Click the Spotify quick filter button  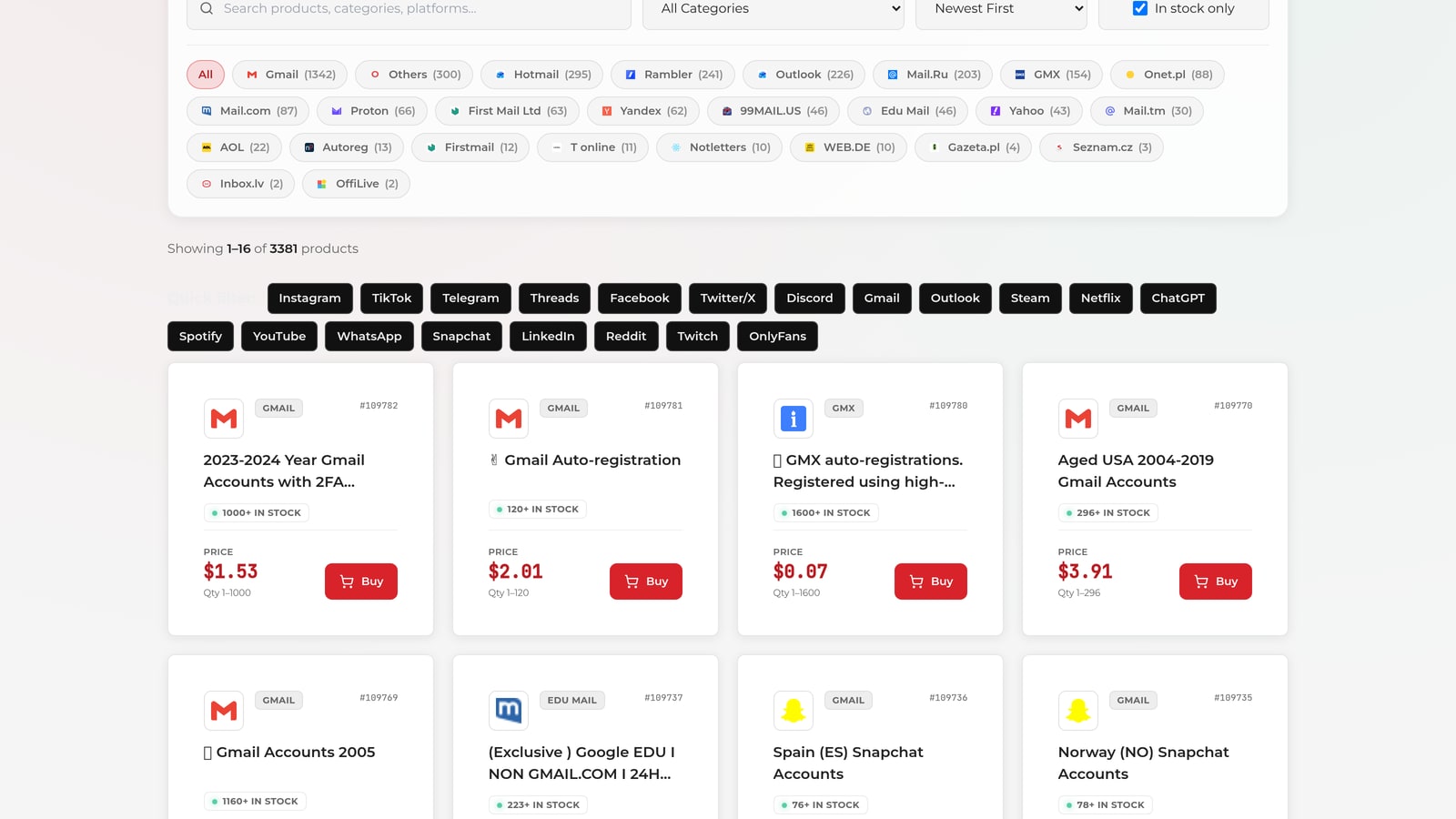click(x=201, y=337)
